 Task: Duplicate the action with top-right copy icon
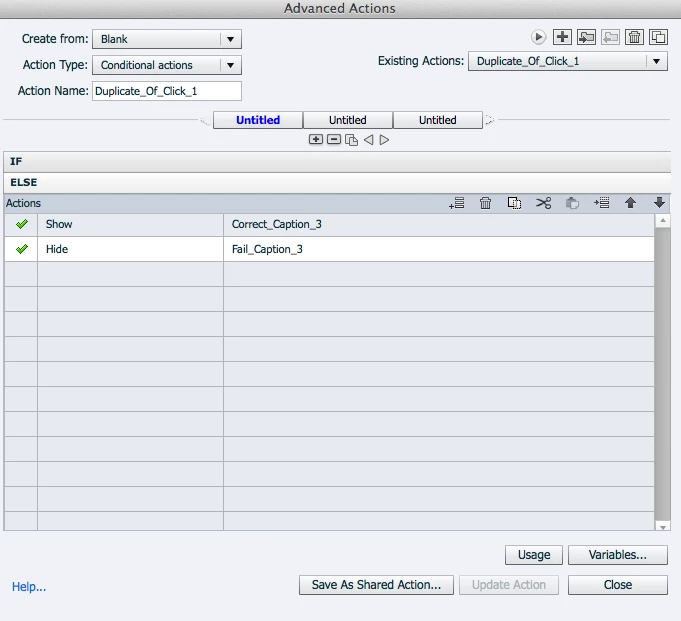[658, 37]
